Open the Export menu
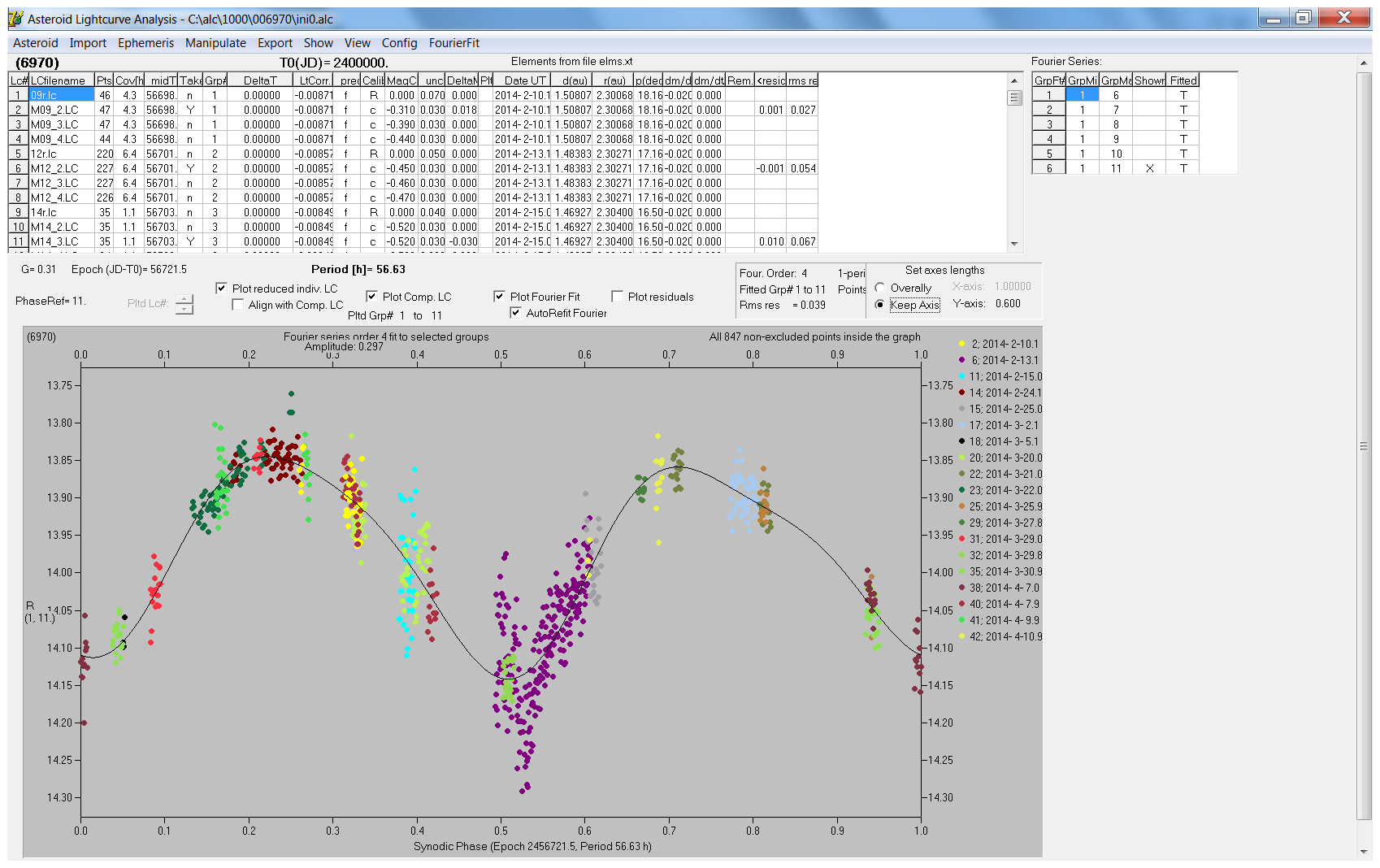1380x868 pixels. coord(275,43)
